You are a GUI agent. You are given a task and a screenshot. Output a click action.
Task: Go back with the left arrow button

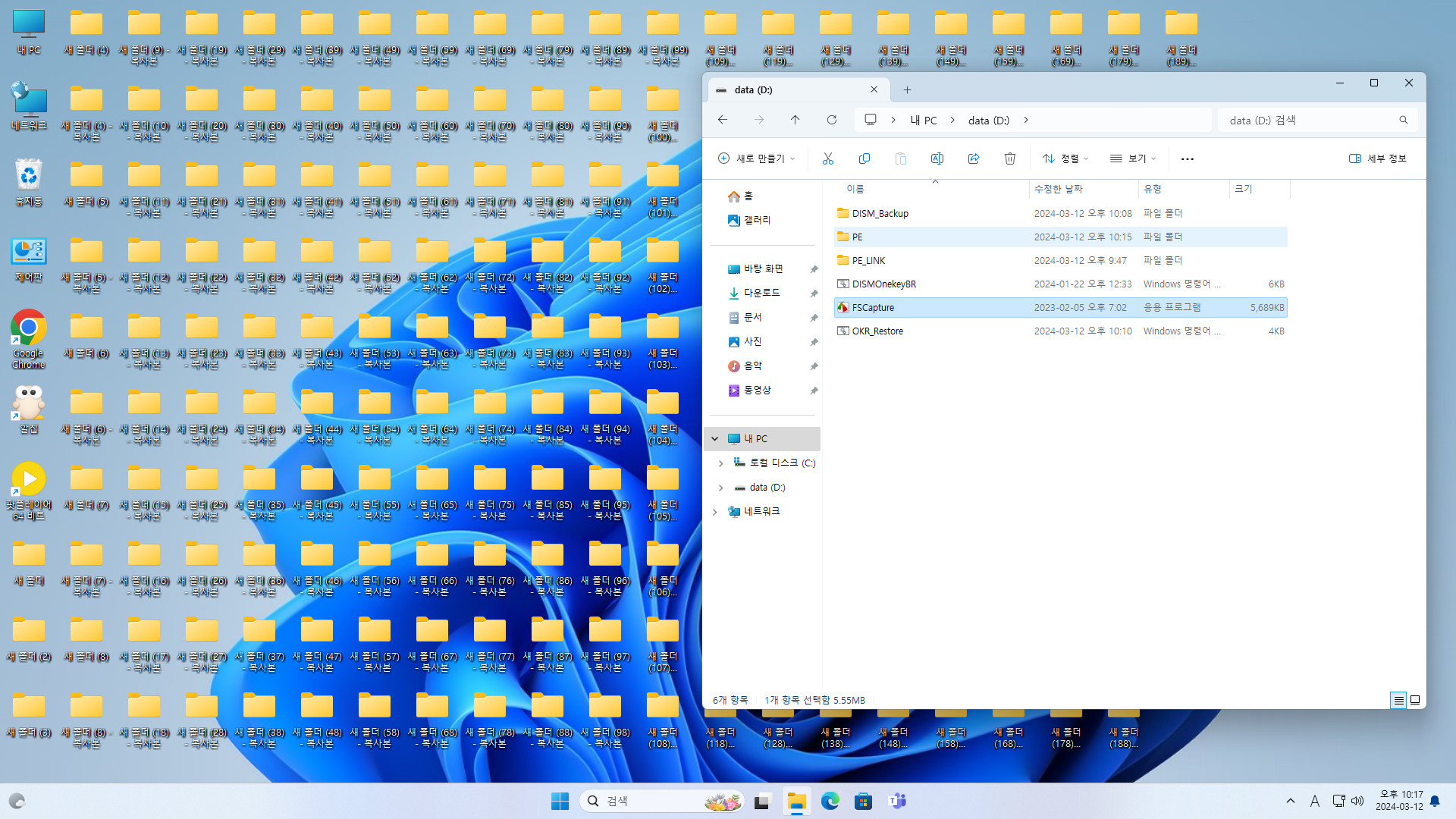point(723,120)
